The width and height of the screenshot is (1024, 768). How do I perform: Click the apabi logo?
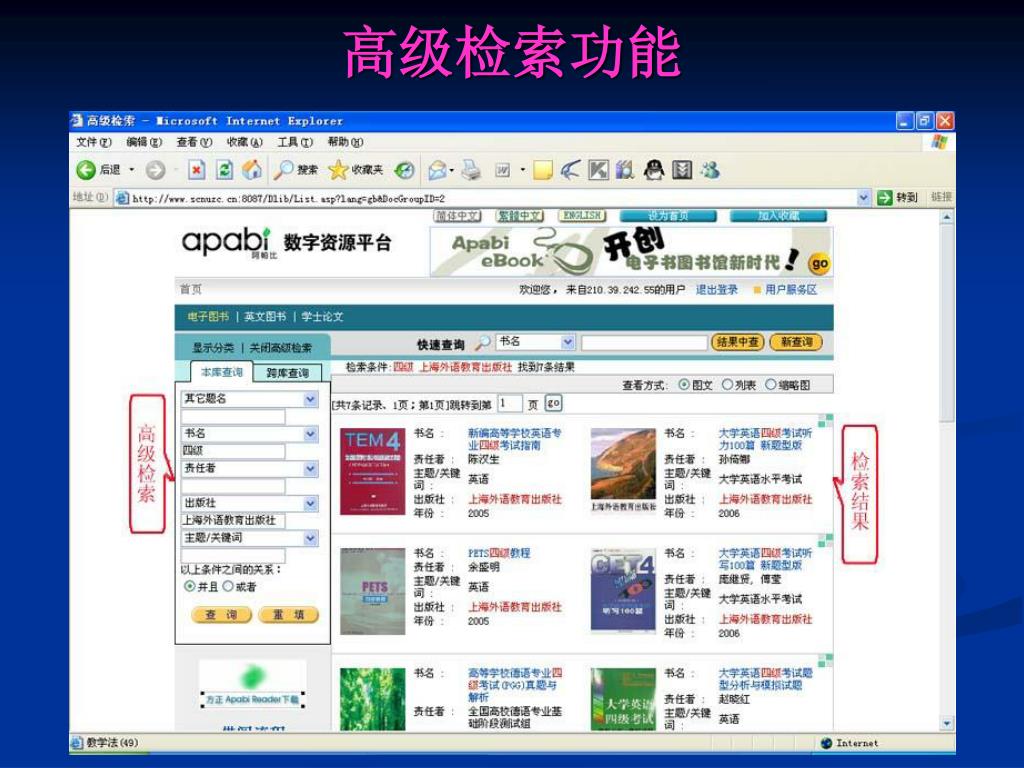227,242
